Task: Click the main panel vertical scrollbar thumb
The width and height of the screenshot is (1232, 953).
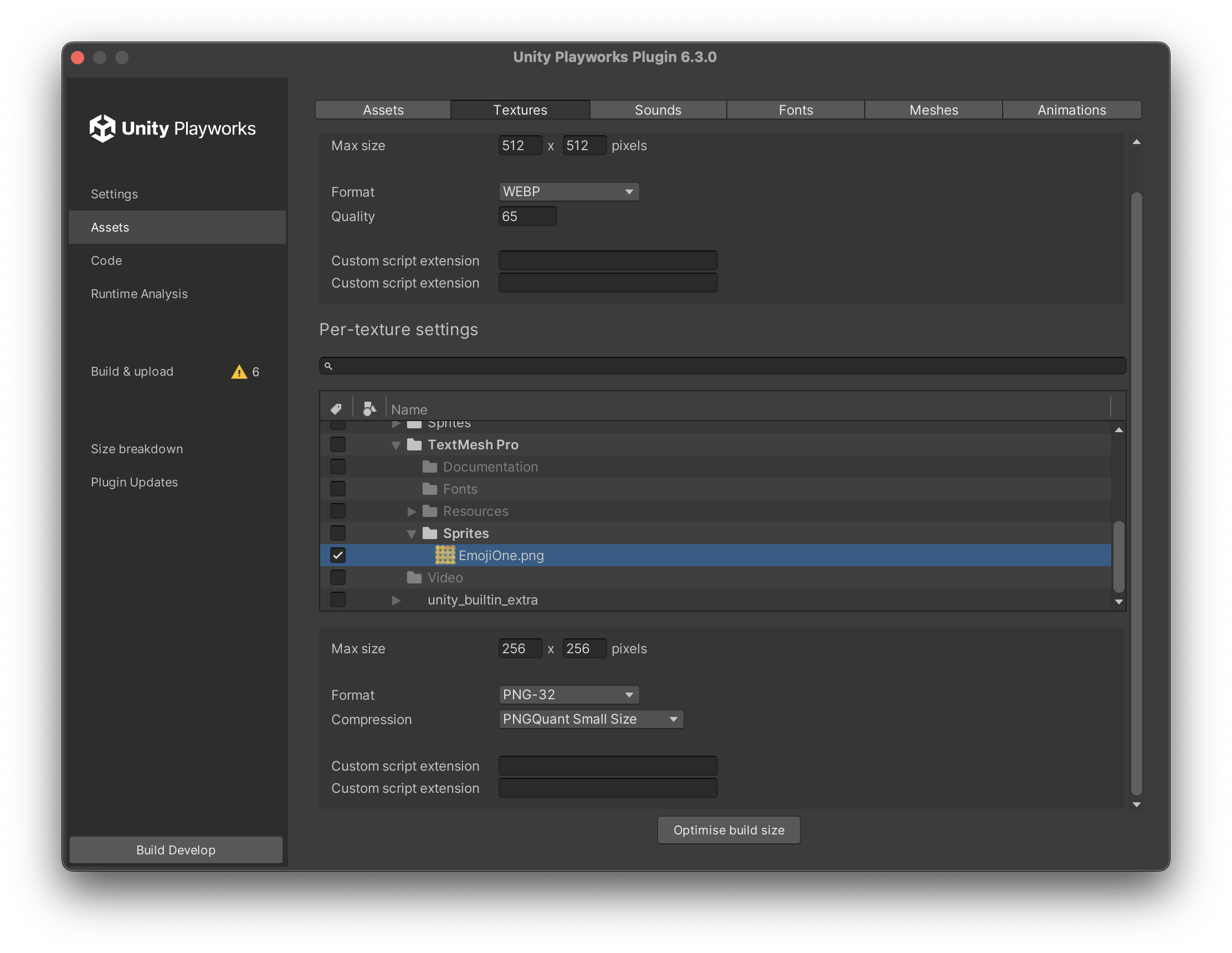Action: click(x=1137, y=494)
